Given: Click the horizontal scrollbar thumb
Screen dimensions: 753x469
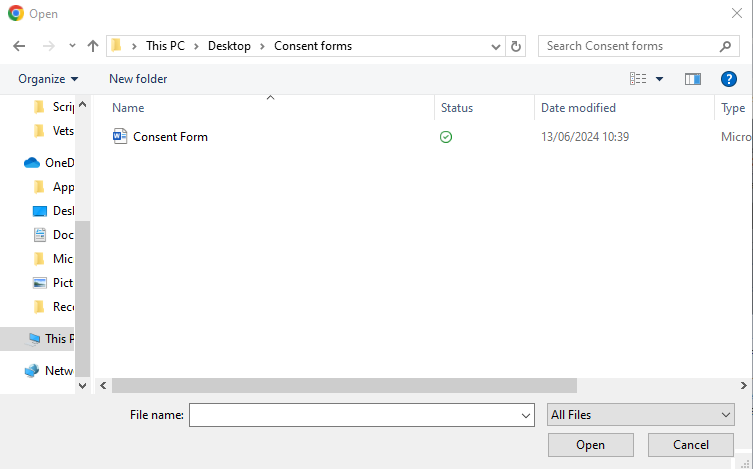Looking at the screenshot, I should (344, 385).
